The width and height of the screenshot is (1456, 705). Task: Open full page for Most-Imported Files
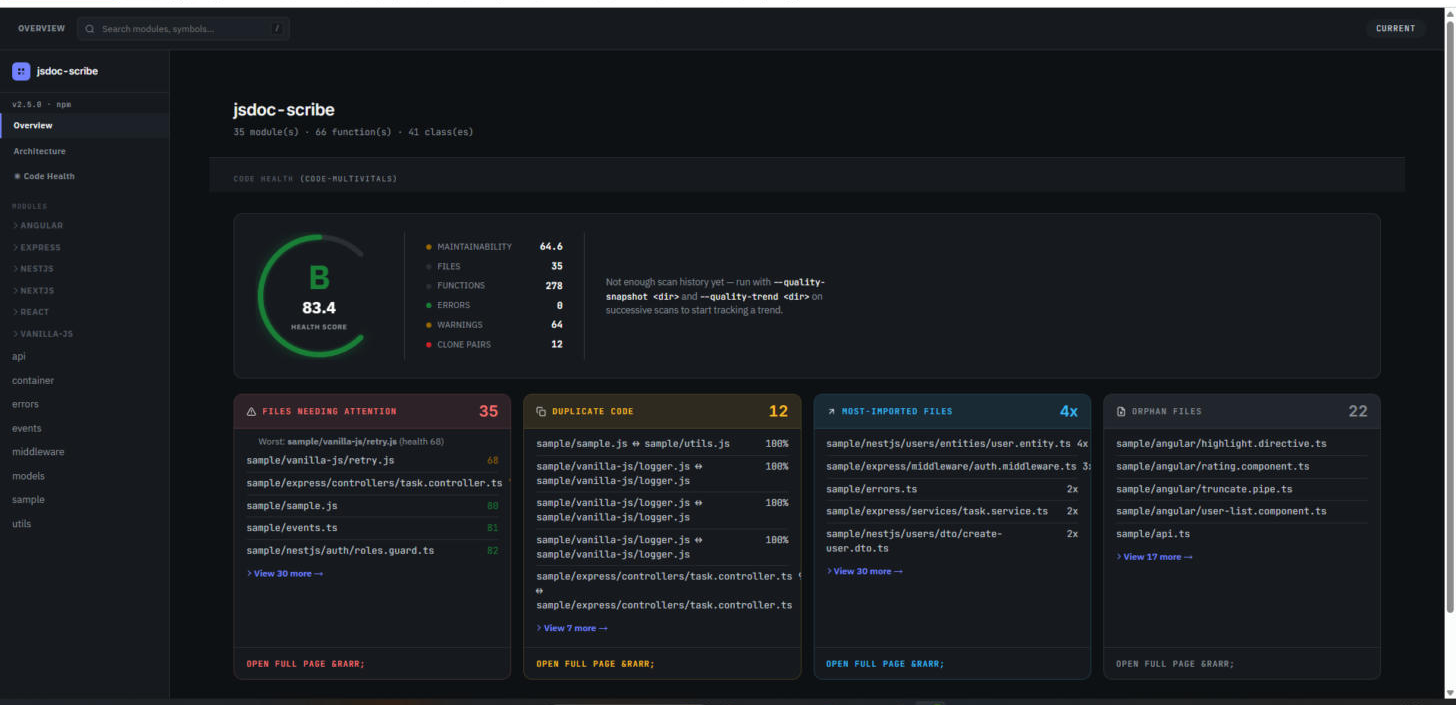886,664
